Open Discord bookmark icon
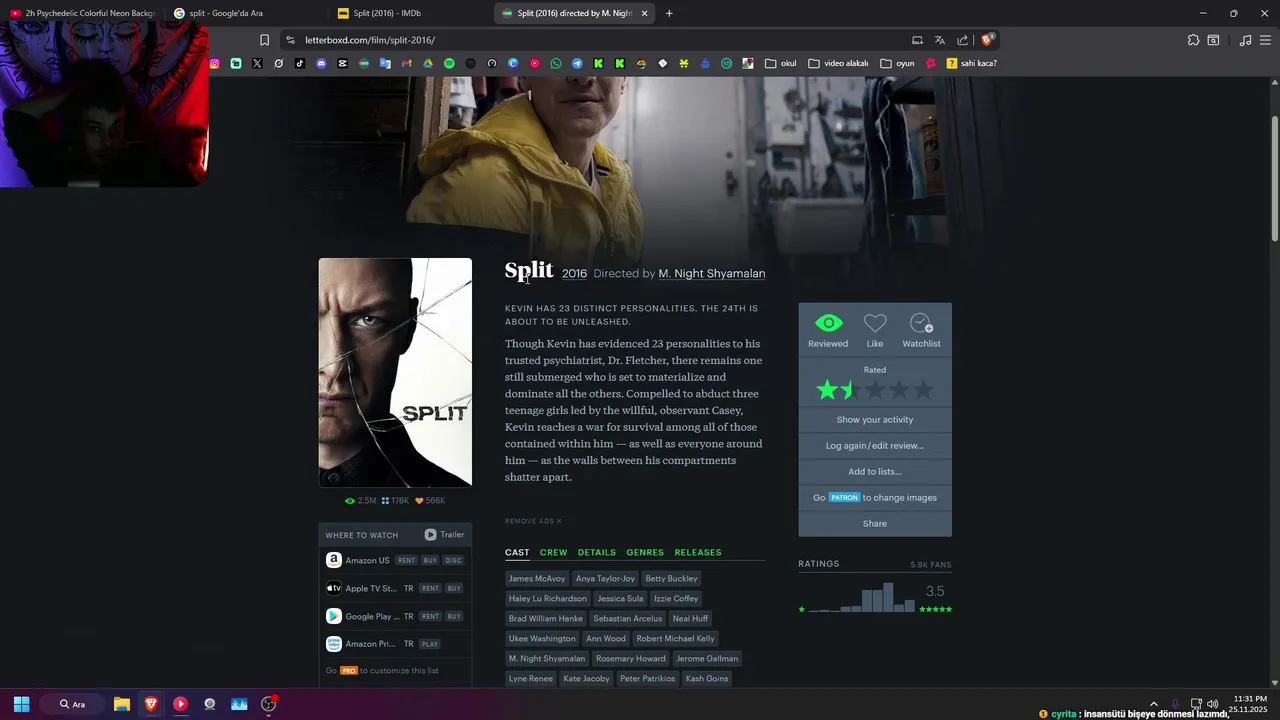 (x=321, y=63)
